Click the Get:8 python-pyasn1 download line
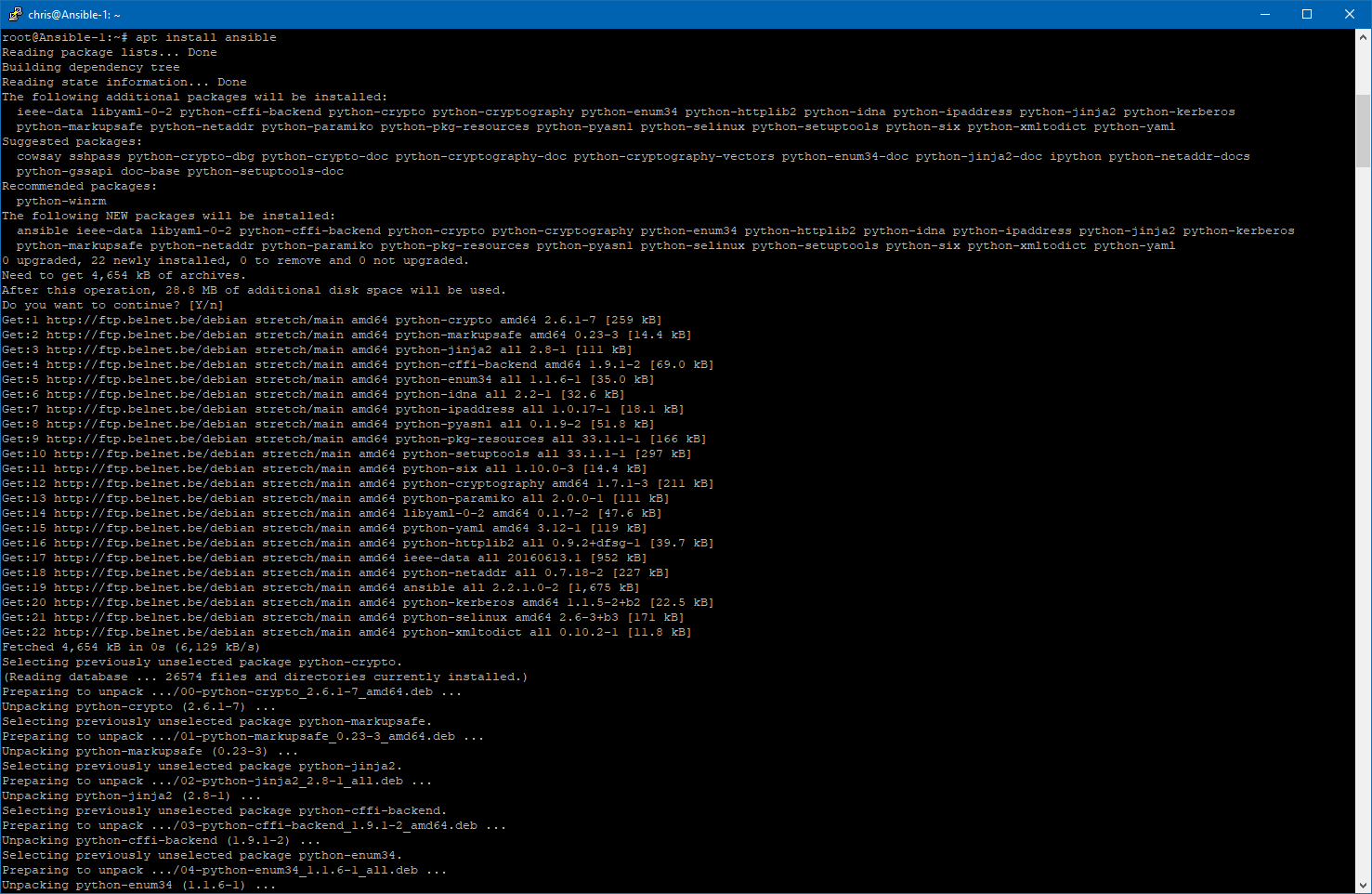 [329, 424]
